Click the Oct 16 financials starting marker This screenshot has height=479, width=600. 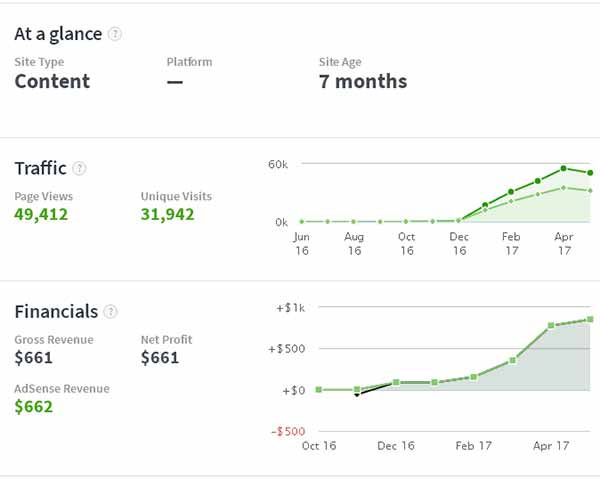[x=318, y=389]
